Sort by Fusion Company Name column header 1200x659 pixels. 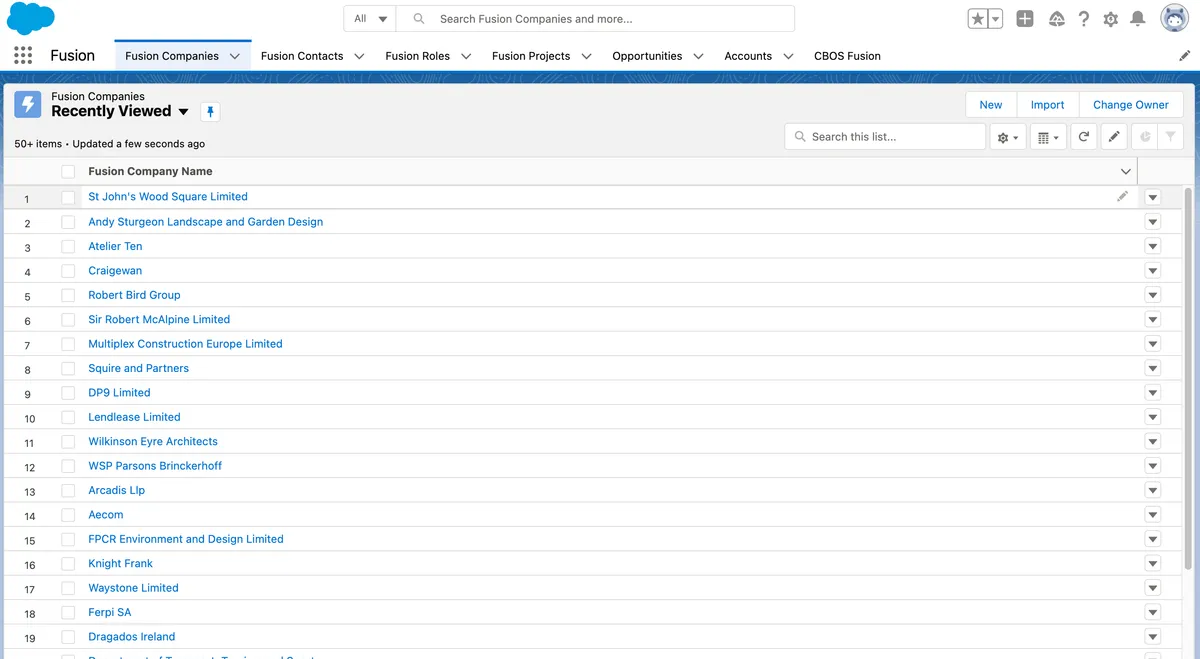coord(150,172)
